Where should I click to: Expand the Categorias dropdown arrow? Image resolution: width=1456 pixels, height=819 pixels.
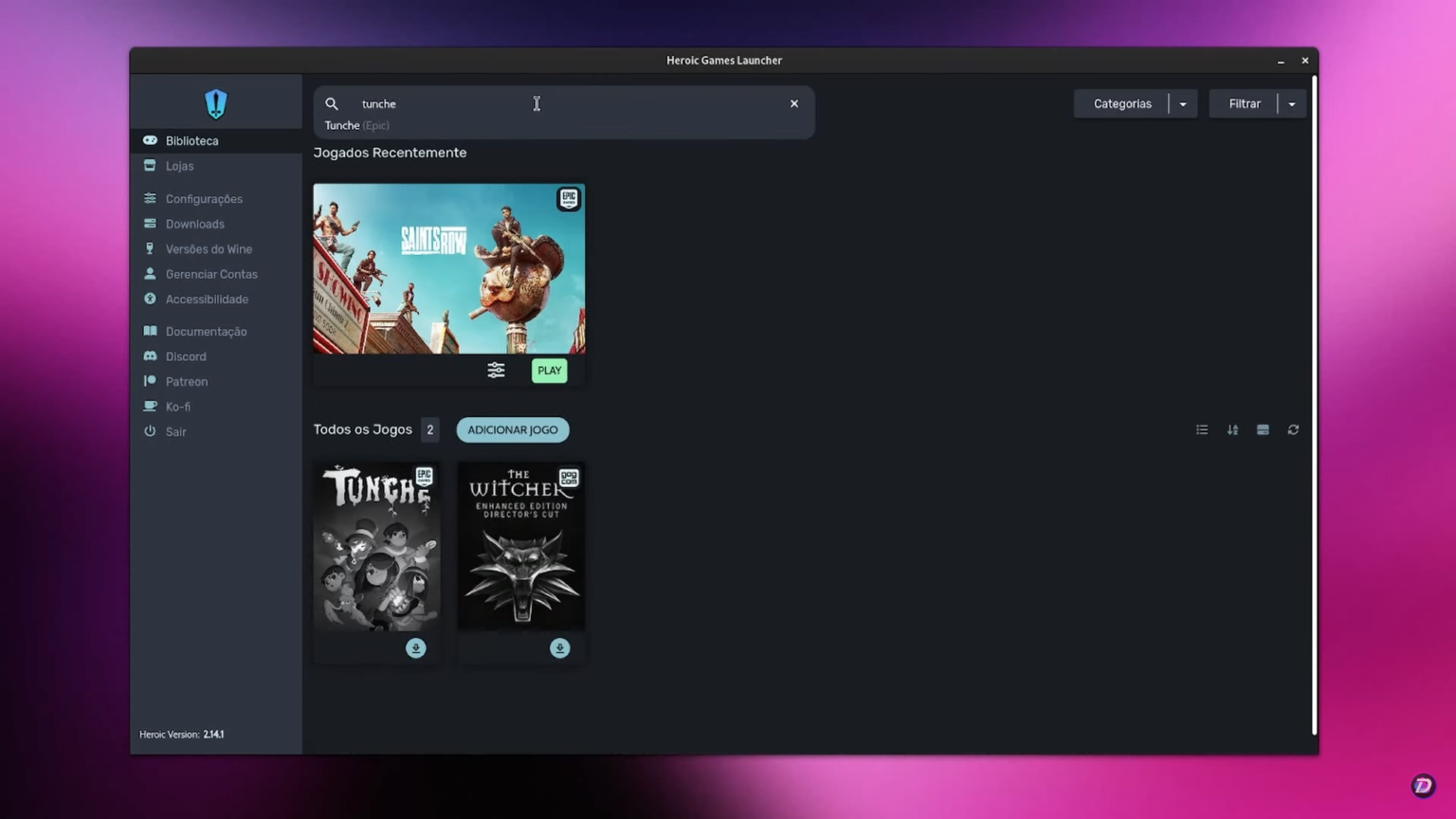[1182, 103]
